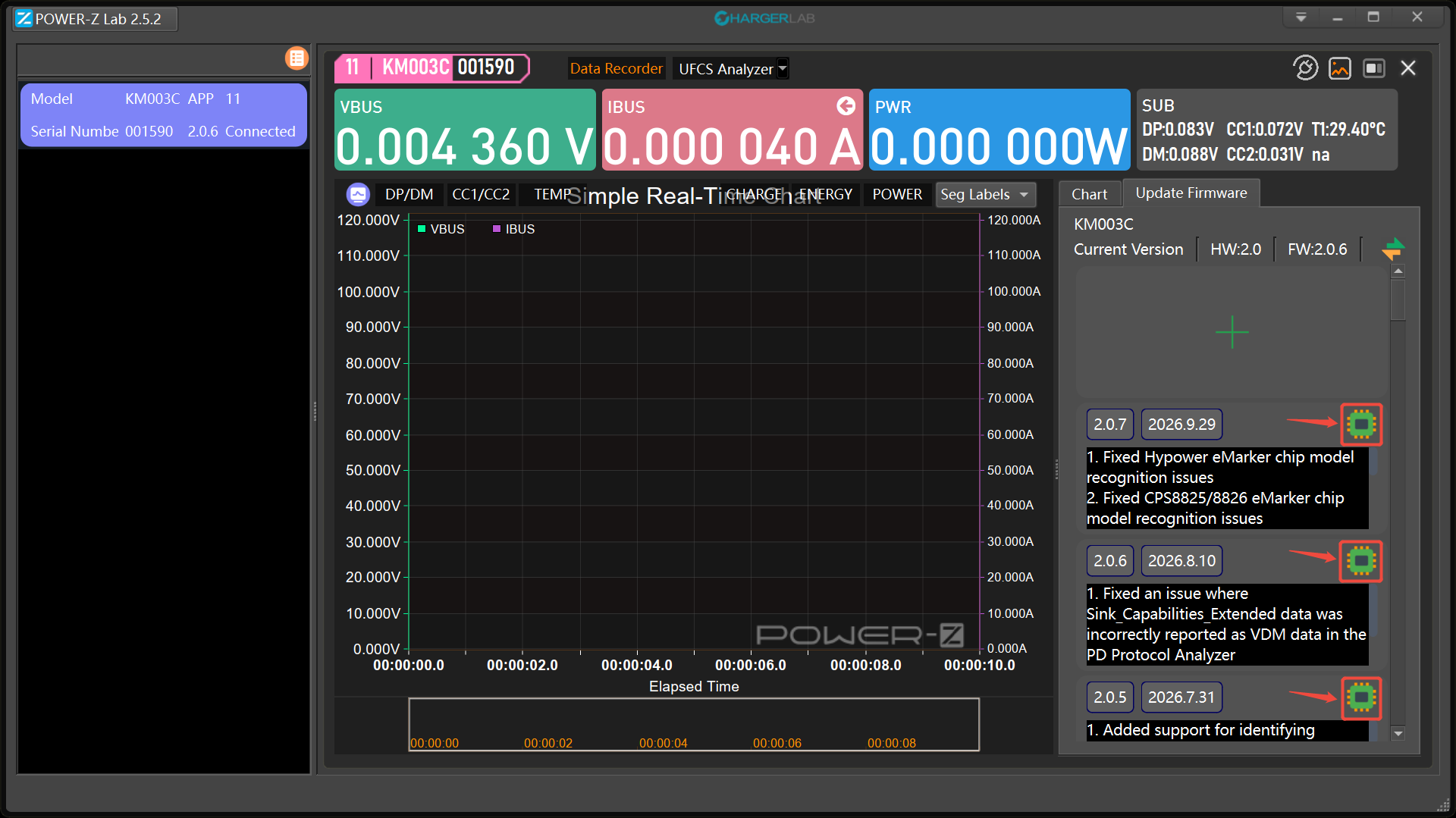Screen dimensions: 1456x818
Task: Click the green plus add-firmware icon
Action: [1232, 332]
